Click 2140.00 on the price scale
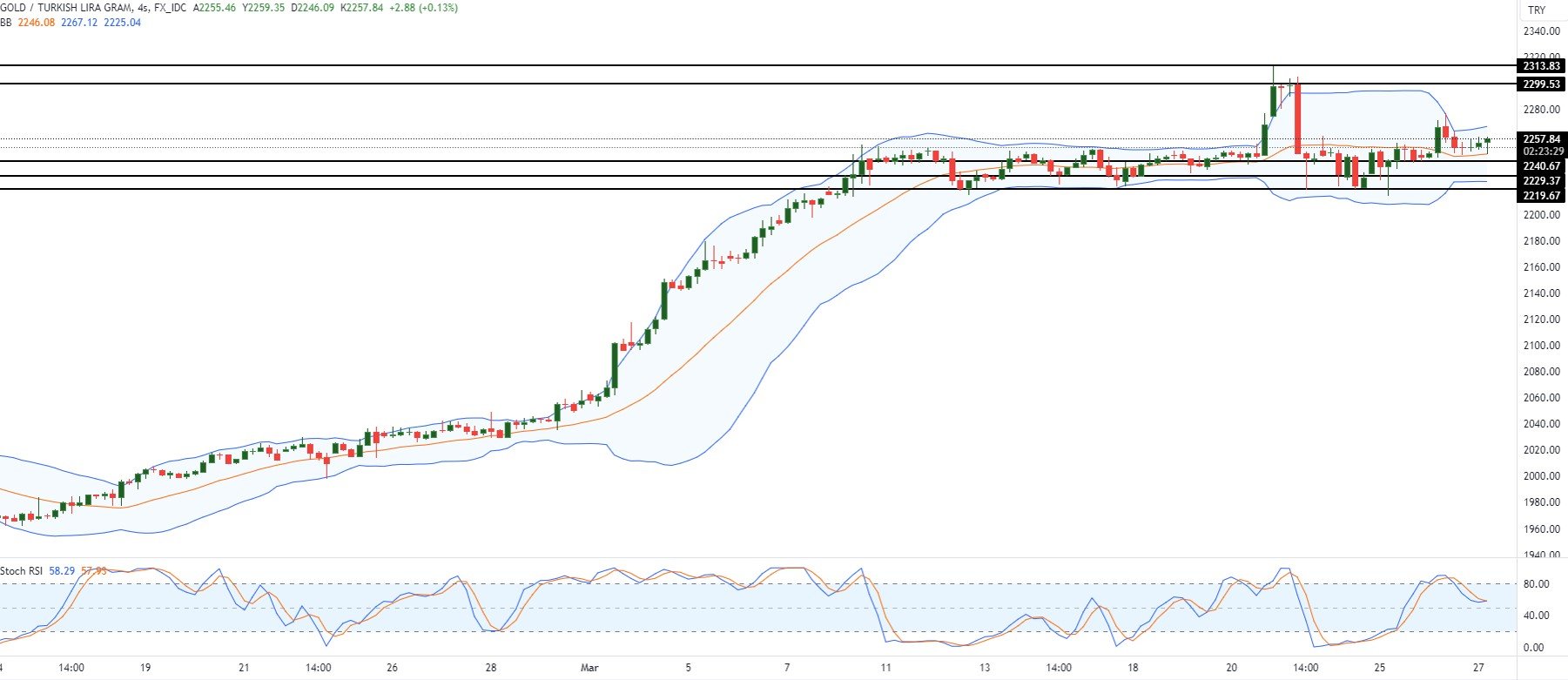1568x680 pixels. (1541, 293)
